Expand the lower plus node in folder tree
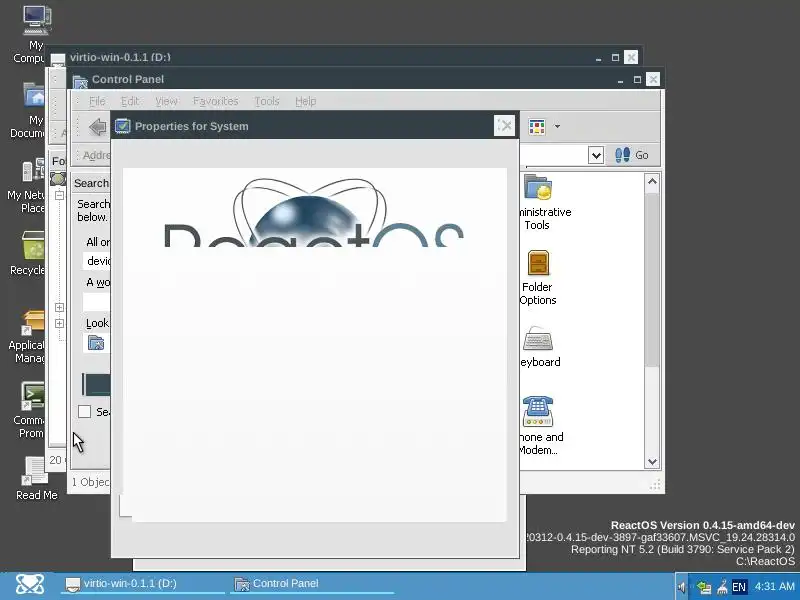The height and width of the screenshot is (600, 800). 59,323
